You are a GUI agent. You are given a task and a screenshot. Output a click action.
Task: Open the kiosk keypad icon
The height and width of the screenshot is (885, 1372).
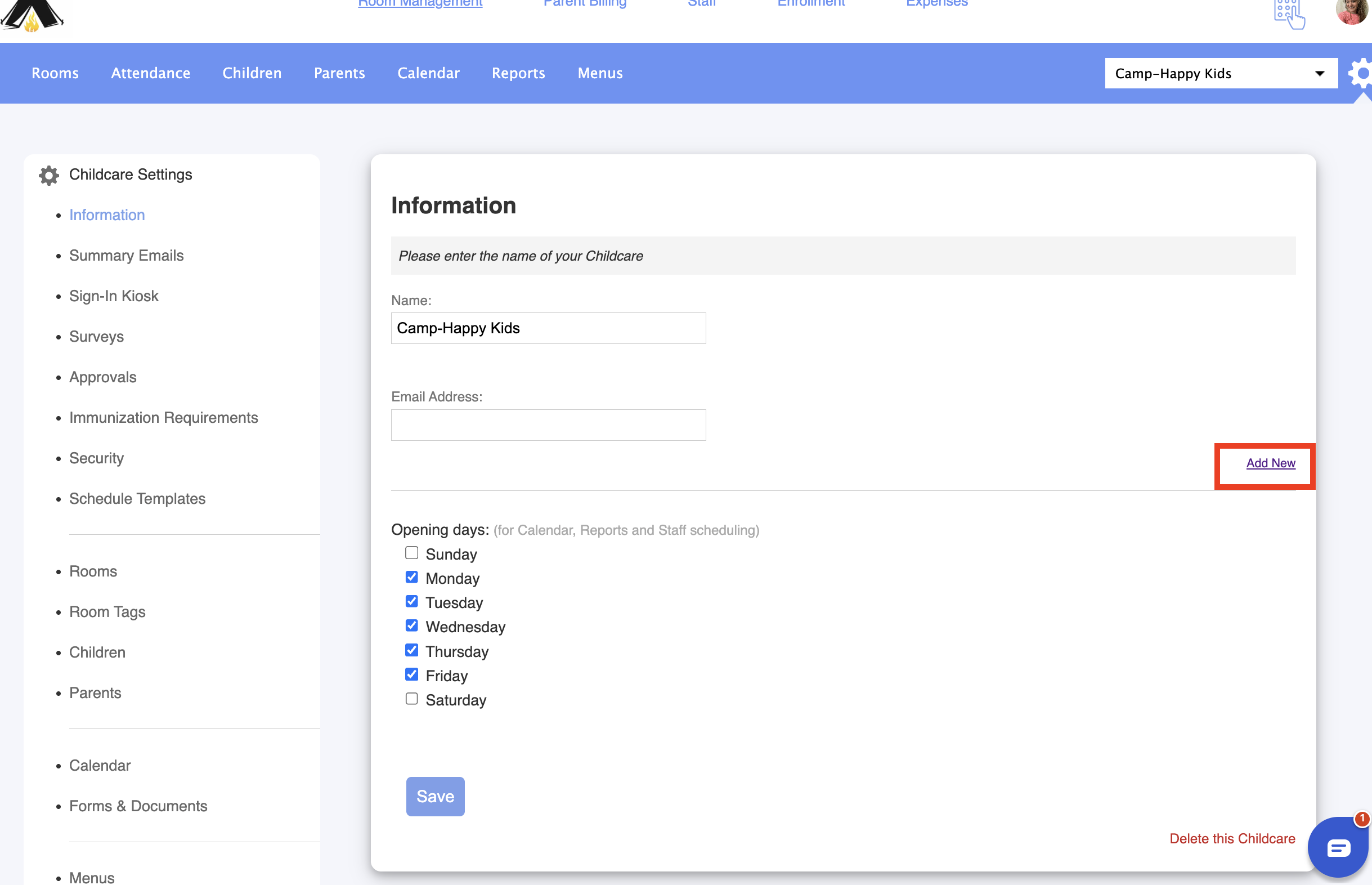pos(1288,14)
